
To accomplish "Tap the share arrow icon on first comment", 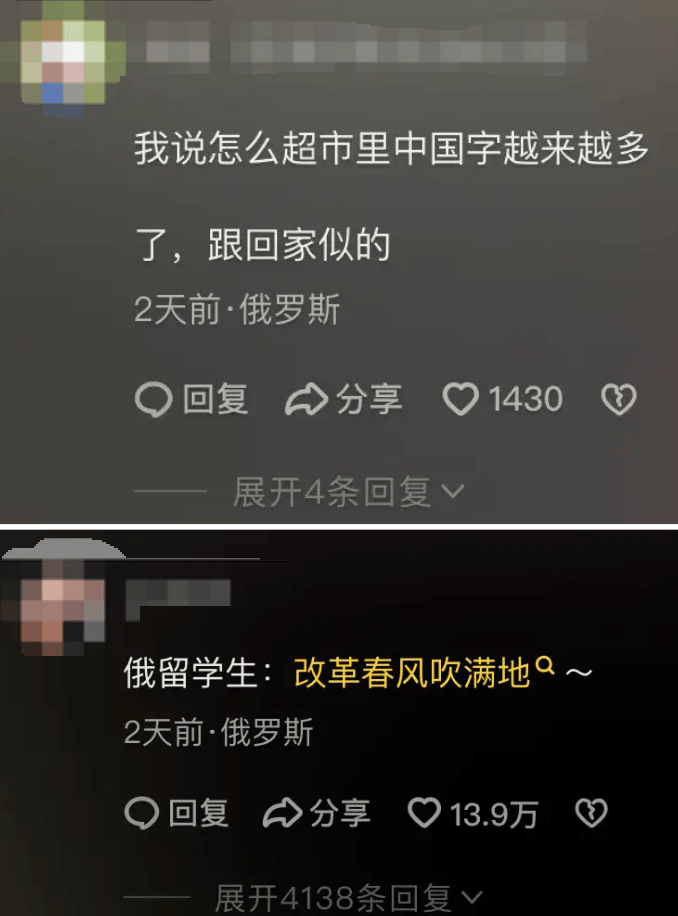I will (306, 399).
